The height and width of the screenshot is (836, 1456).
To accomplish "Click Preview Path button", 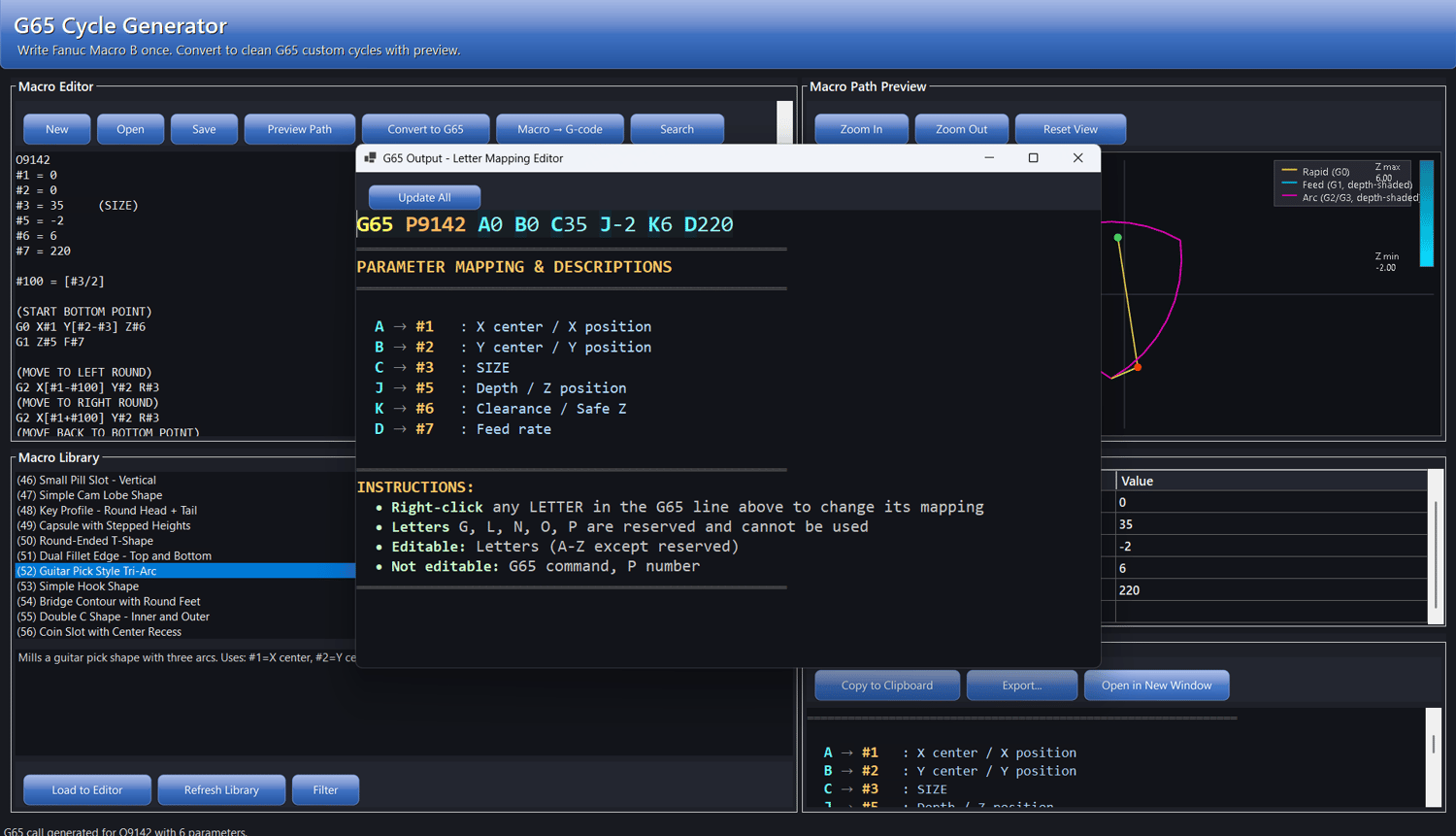I will tap(299, 129).
